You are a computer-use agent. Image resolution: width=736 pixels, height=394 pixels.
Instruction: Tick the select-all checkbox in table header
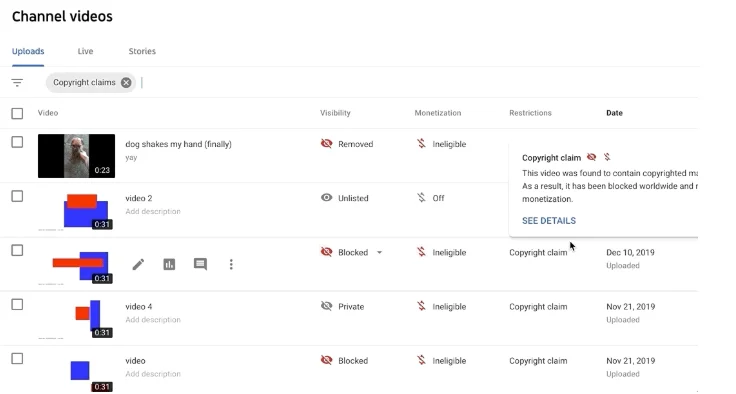[x=17, y=113]
